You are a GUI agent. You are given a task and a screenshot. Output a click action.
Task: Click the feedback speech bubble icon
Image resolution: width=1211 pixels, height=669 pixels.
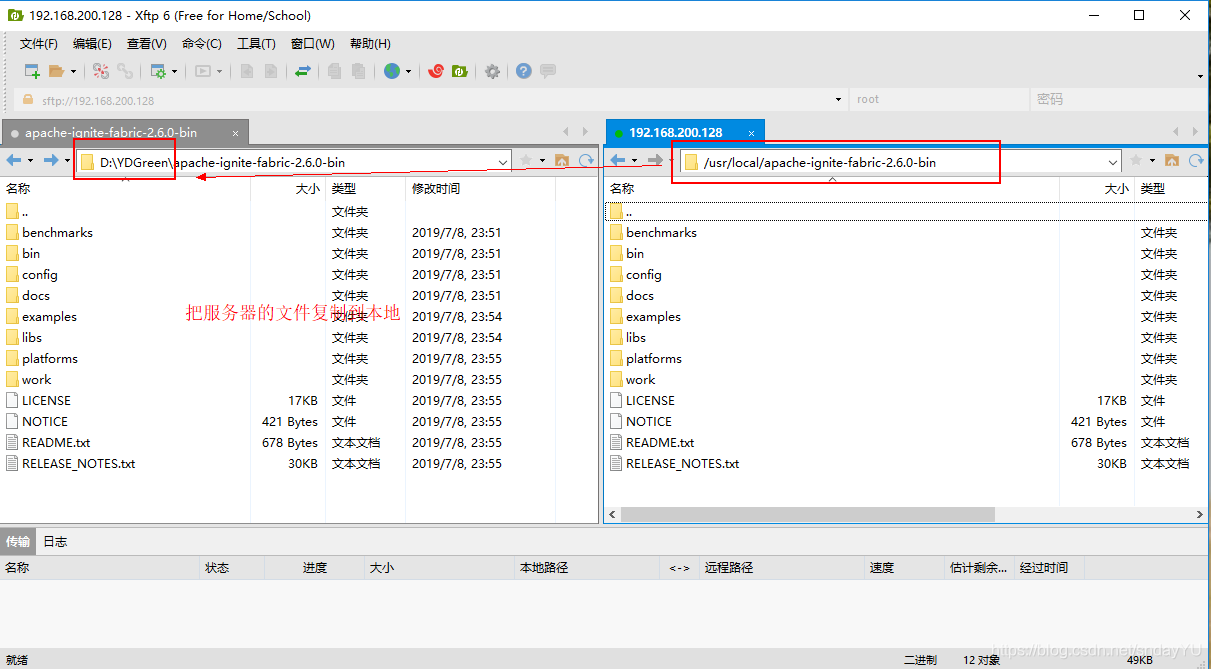coord(548,71)
